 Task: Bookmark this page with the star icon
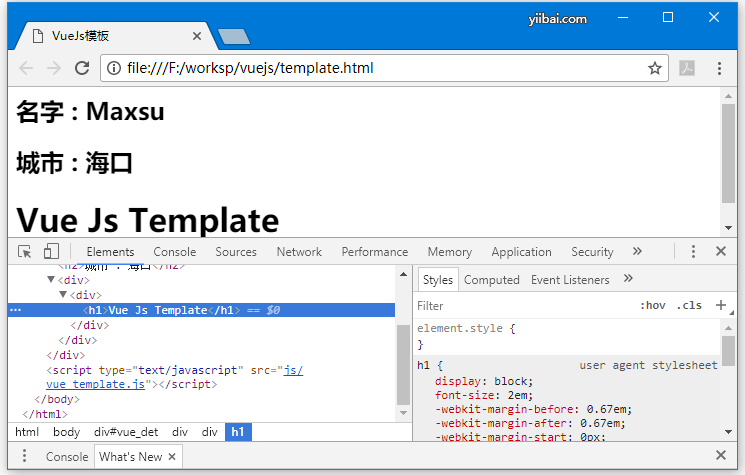point(655,68)
